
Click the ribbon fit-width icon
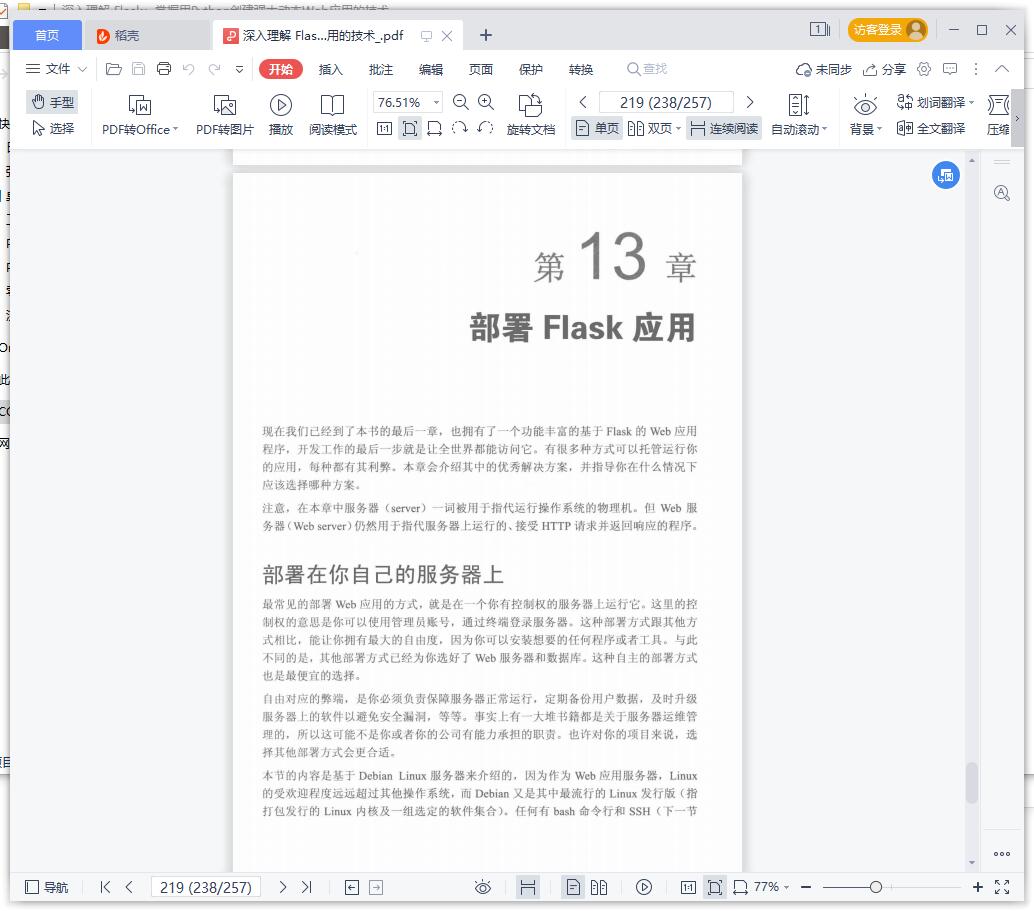click(435, 128)
